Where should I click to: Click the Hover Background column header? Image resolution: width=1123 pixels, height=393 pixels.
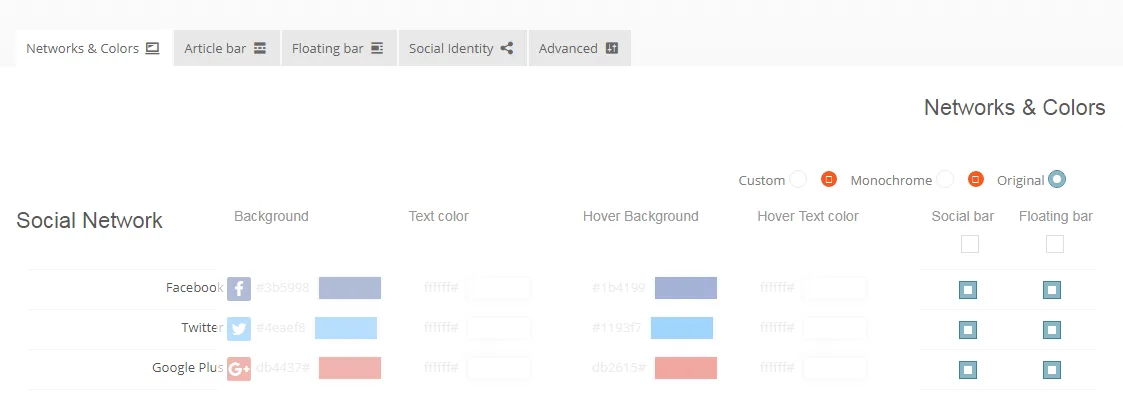pos(640,216)
